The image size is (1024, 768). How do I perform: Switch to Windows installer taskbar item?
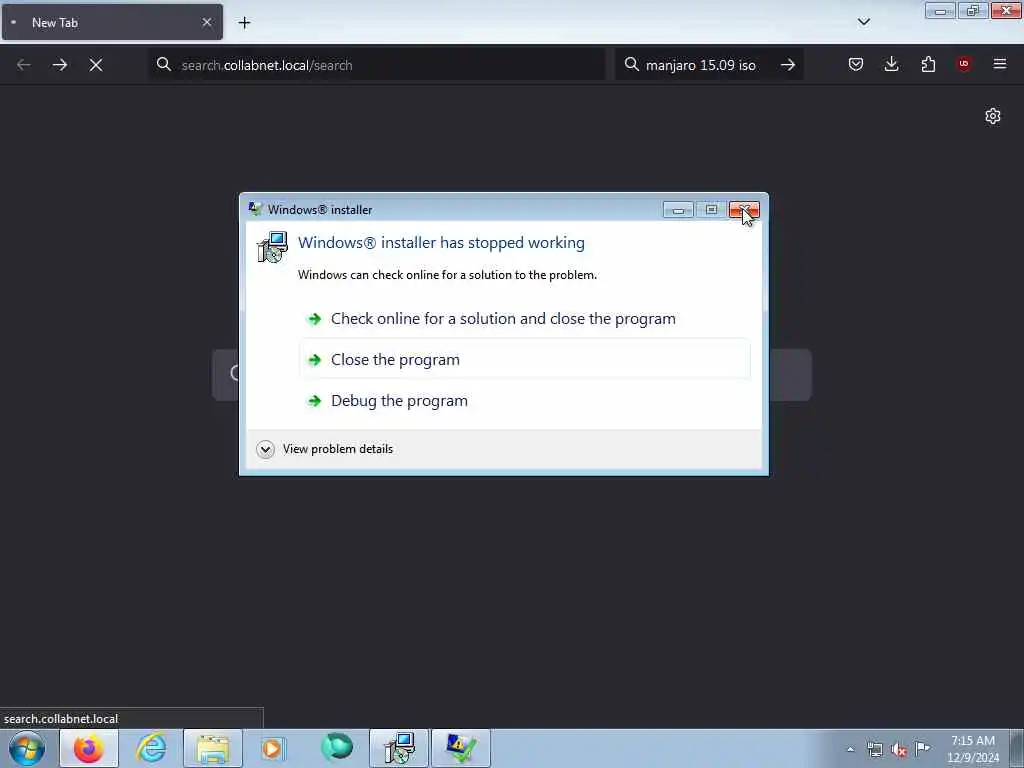[399, 748]
